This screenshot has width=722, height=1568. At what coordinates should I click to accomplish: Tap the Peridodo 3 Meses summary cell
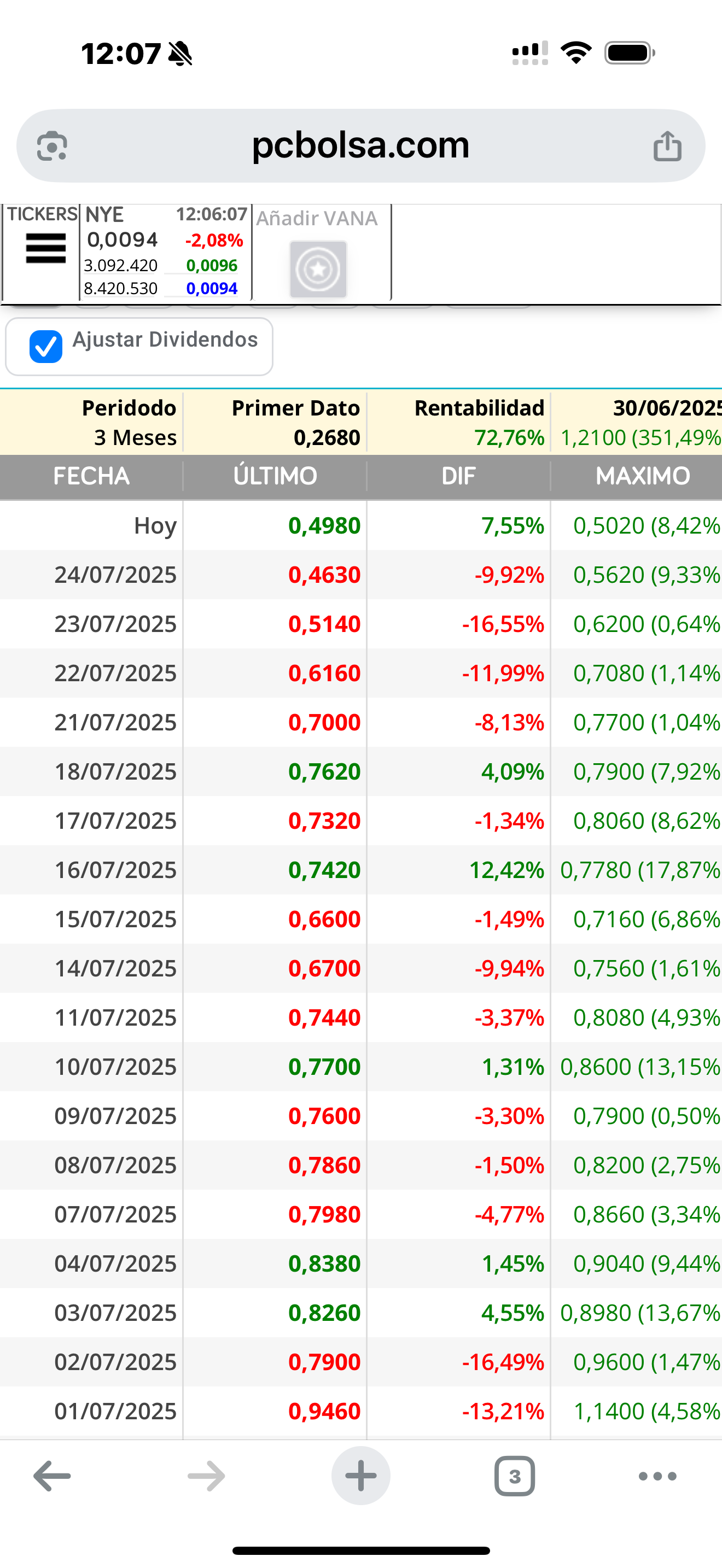[91, 423]
